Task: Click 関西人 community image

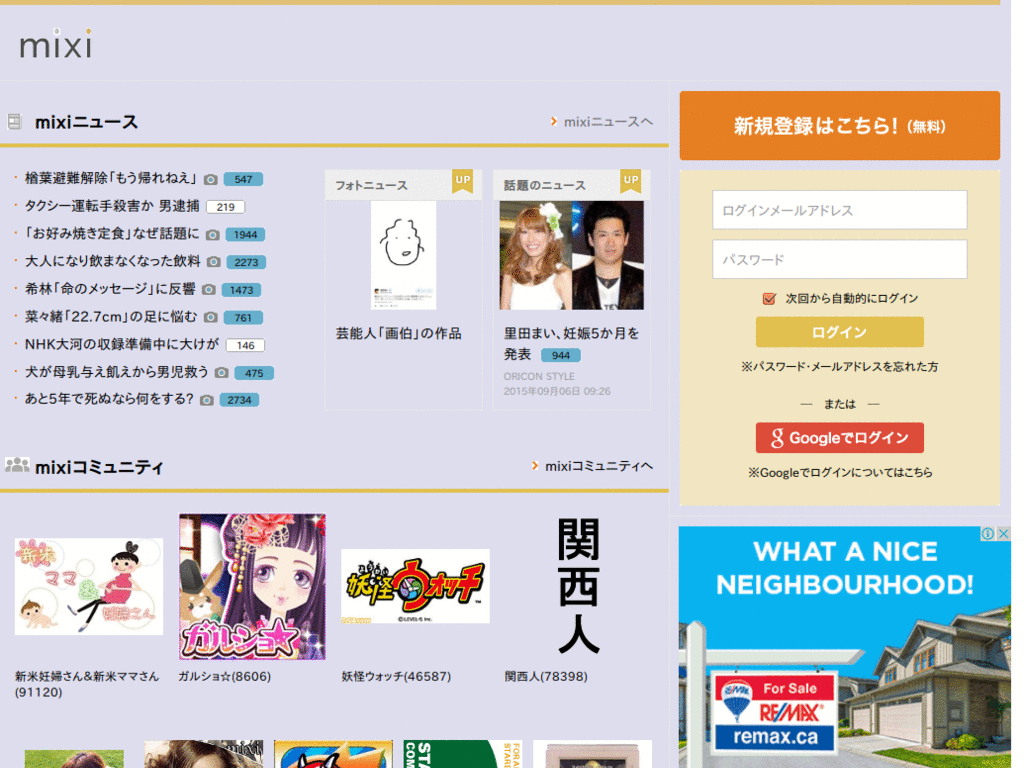Action: pos(579,586)
